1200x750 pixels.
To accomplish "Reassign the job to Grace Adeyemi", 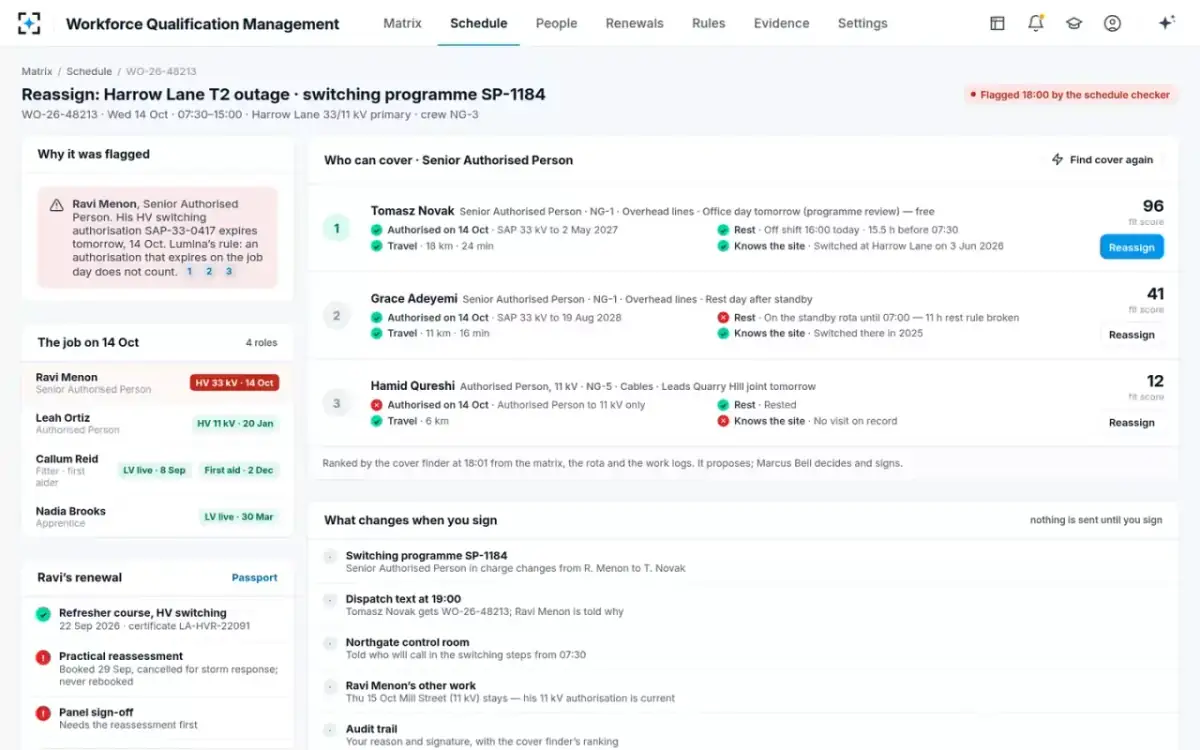I will click(x=1131, y=335).
